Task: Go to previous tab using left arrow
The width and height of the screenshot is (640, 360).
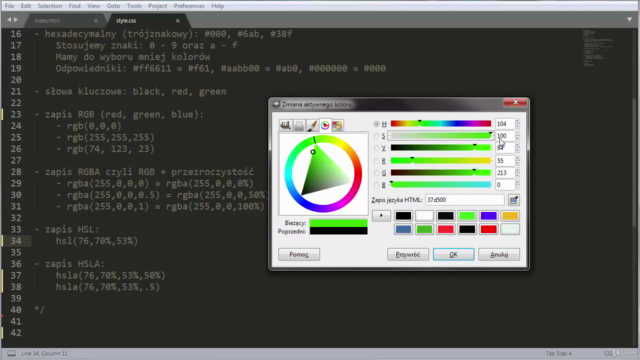Action: [9, 20]
